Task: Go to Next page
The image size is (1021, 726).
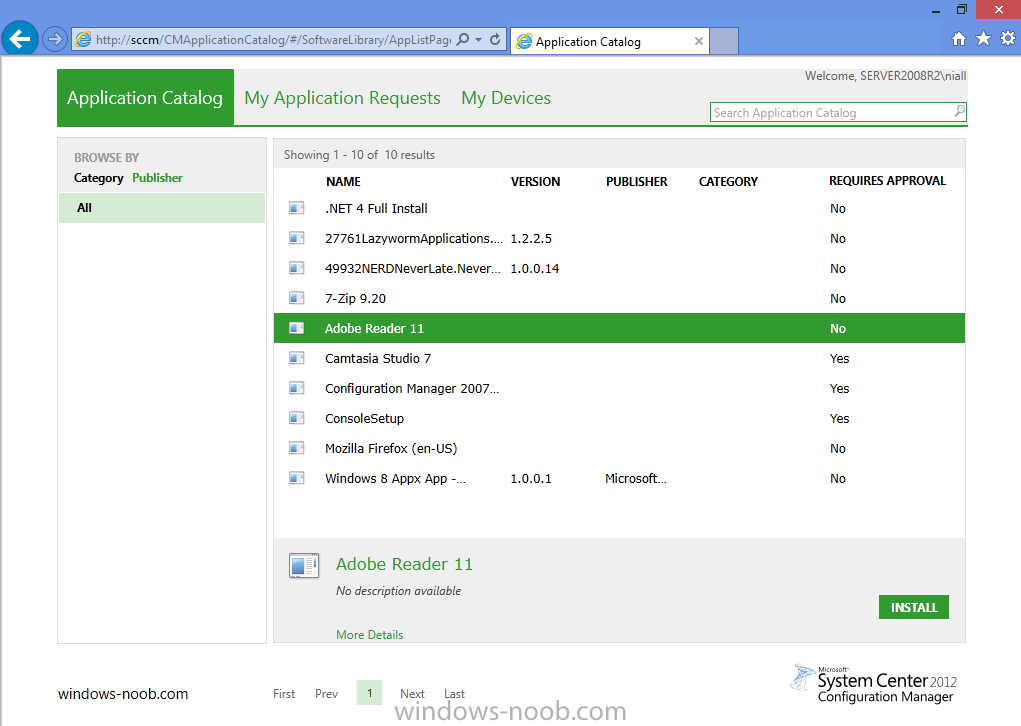Action: click(x=412, y=693)
